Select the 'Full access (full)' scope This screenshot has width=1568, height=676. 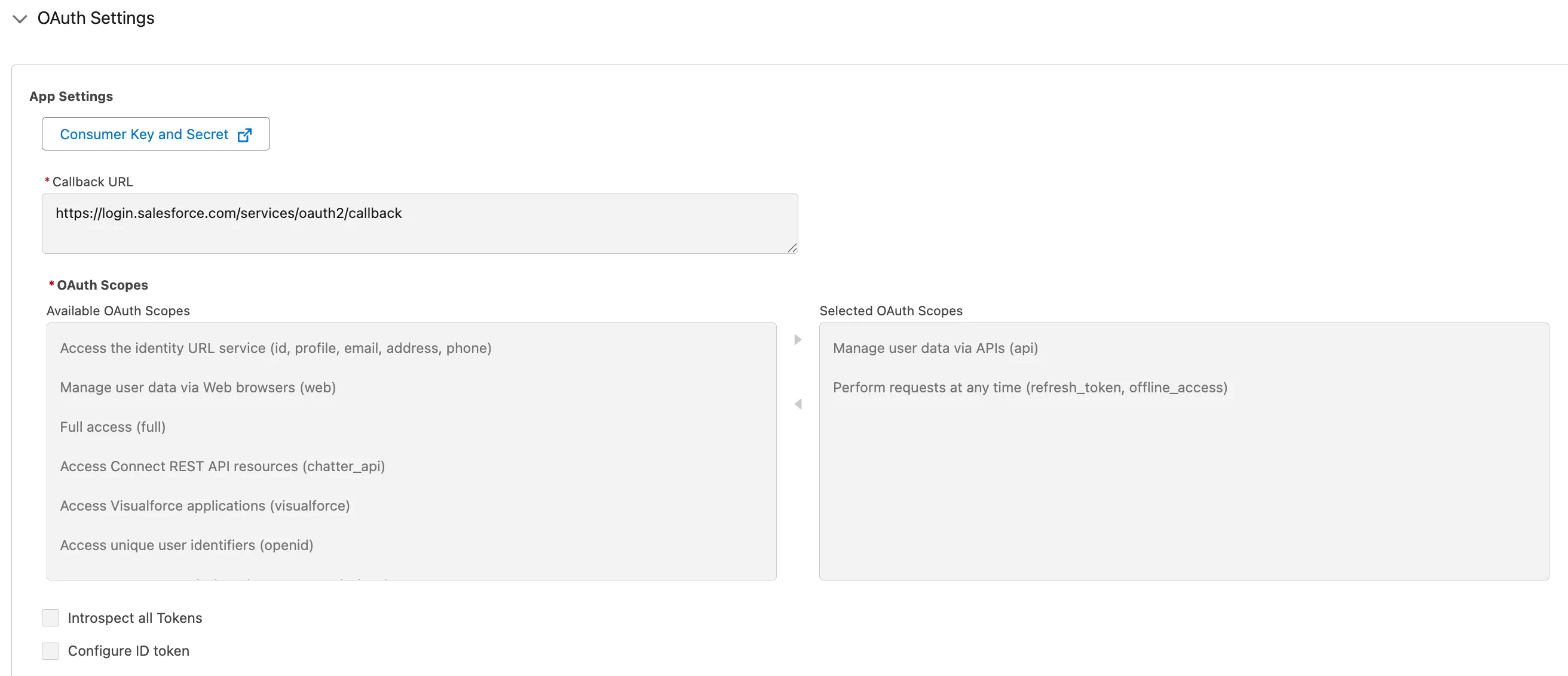click(412, 427)
